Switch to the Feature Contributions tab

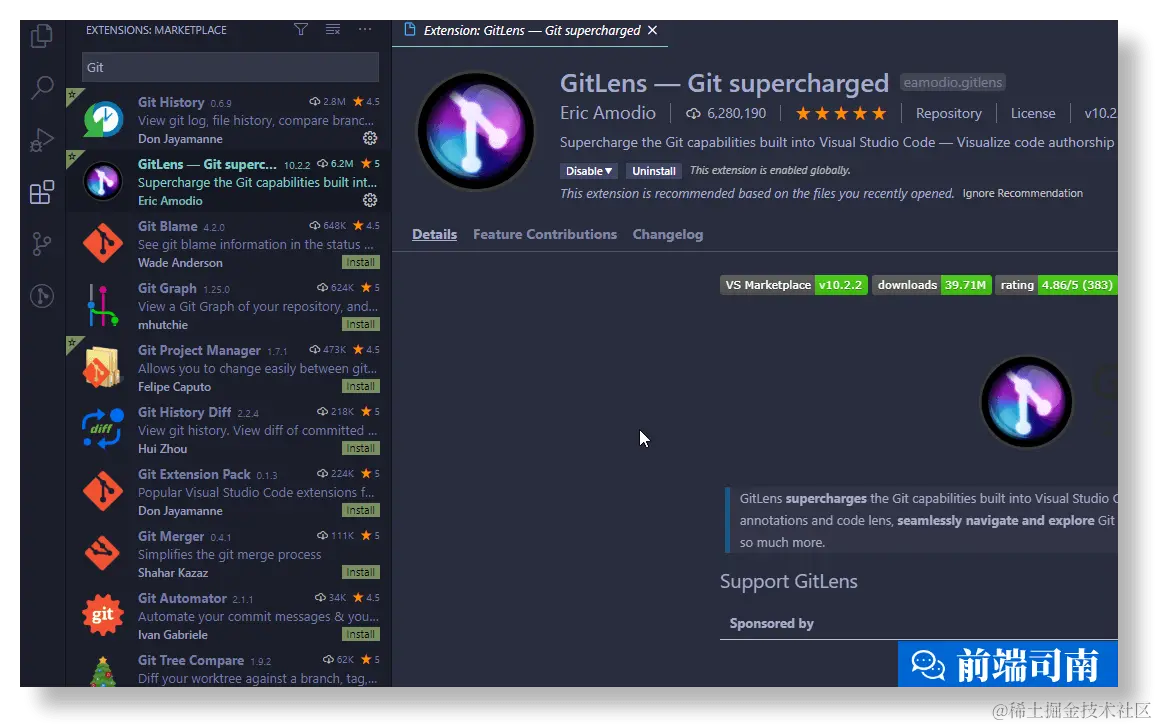coord(545,234)
